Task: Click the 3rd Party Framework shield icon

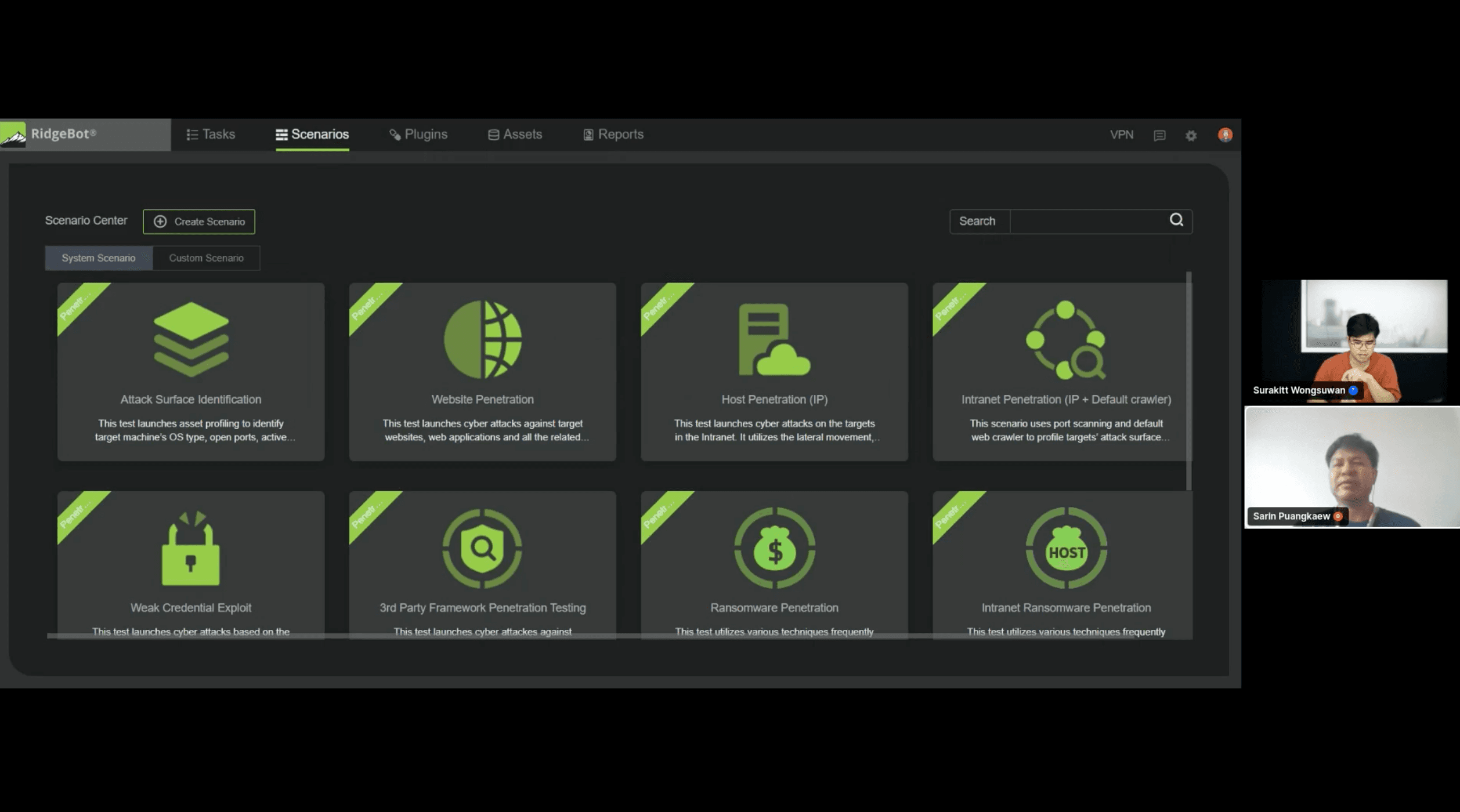Action: click(483, 549)
